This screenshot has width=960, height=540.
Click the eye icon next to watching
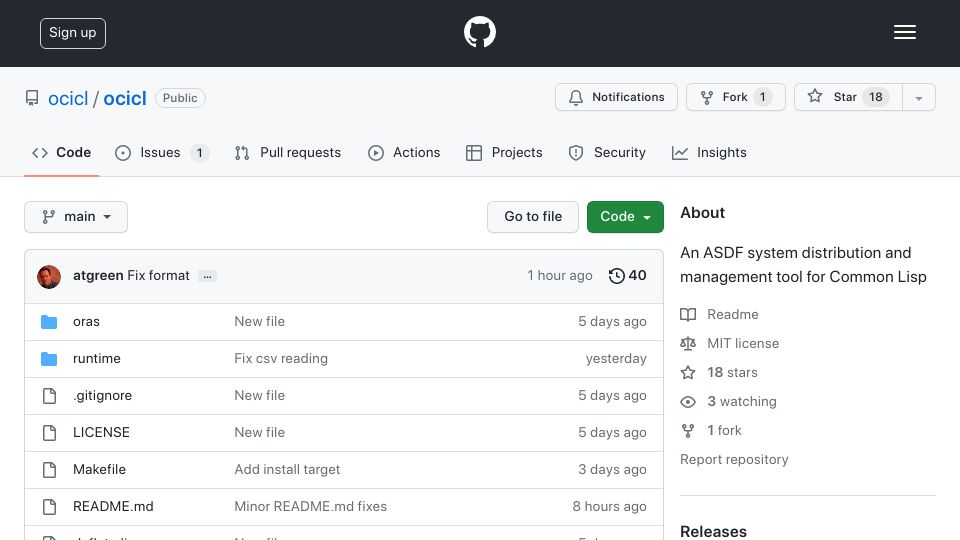click(688, 402)
